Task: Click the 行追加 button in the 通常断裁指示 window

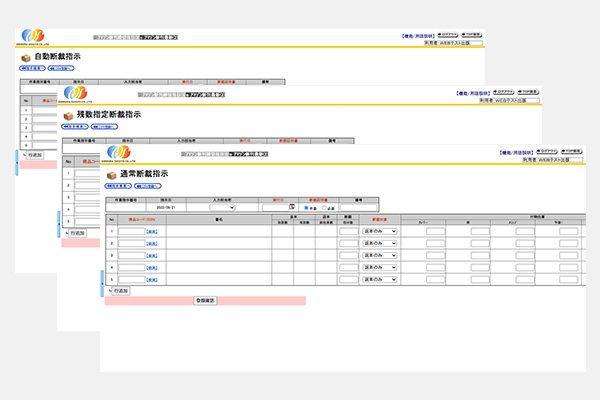Action: point(121,291)
